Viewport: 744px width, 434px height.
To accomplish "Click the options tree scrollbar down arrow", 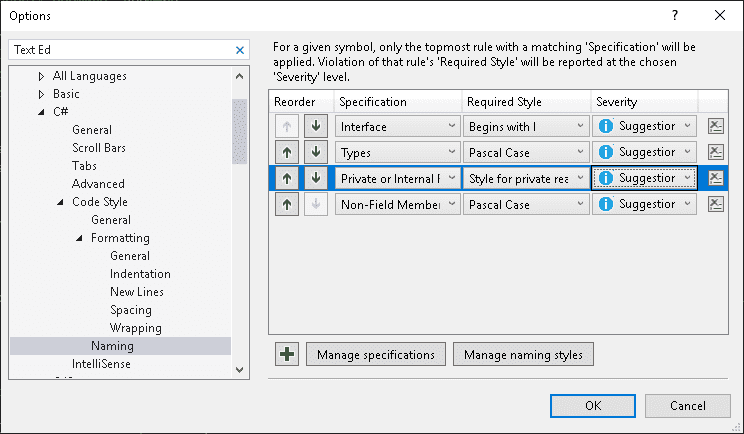I will tap(240, 370).
